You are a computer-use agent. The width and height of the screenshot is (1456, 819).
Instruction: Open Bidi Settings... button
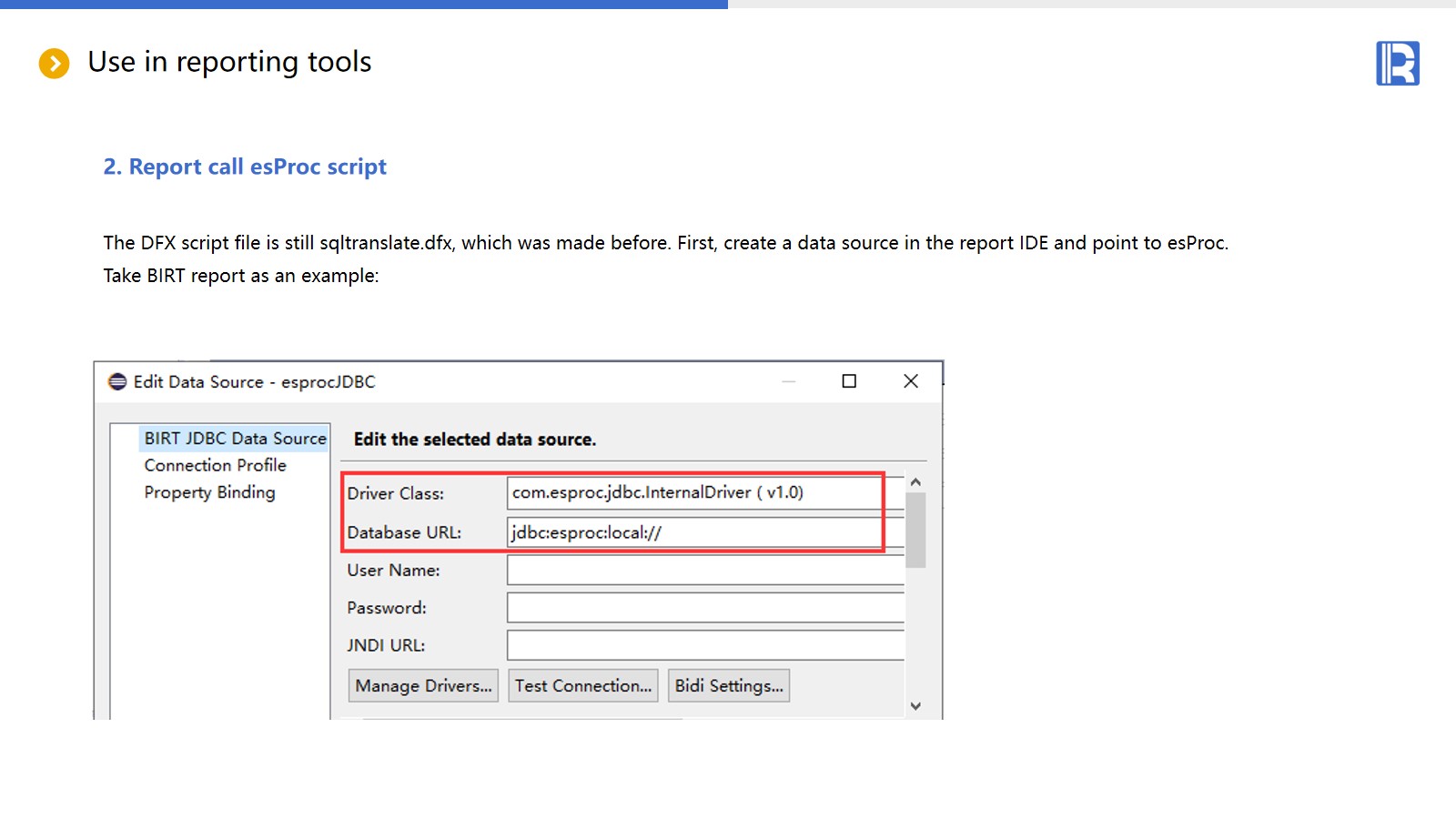click(x=729, y=686)
